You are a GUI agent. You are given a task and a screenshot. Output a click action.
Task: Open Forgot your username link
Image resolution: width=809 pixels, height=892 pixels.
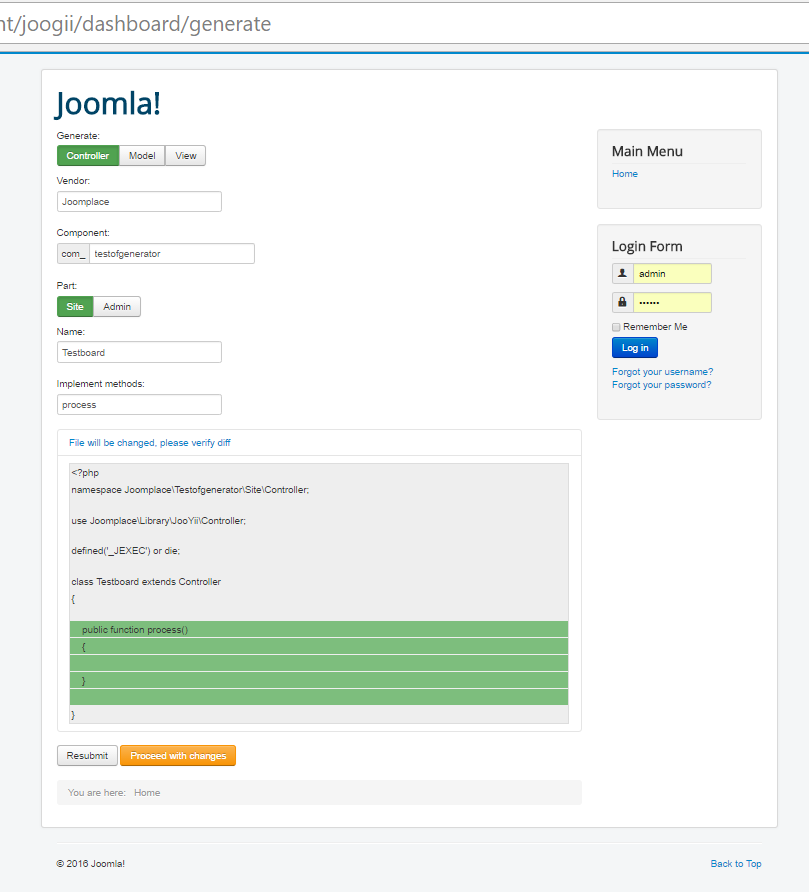[x=662, y=371]
